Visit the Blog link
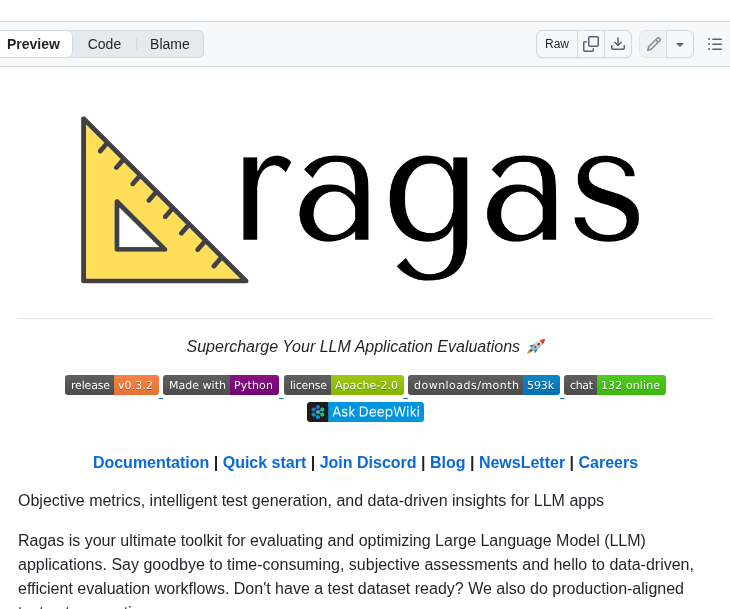 [x=447, y=462]
